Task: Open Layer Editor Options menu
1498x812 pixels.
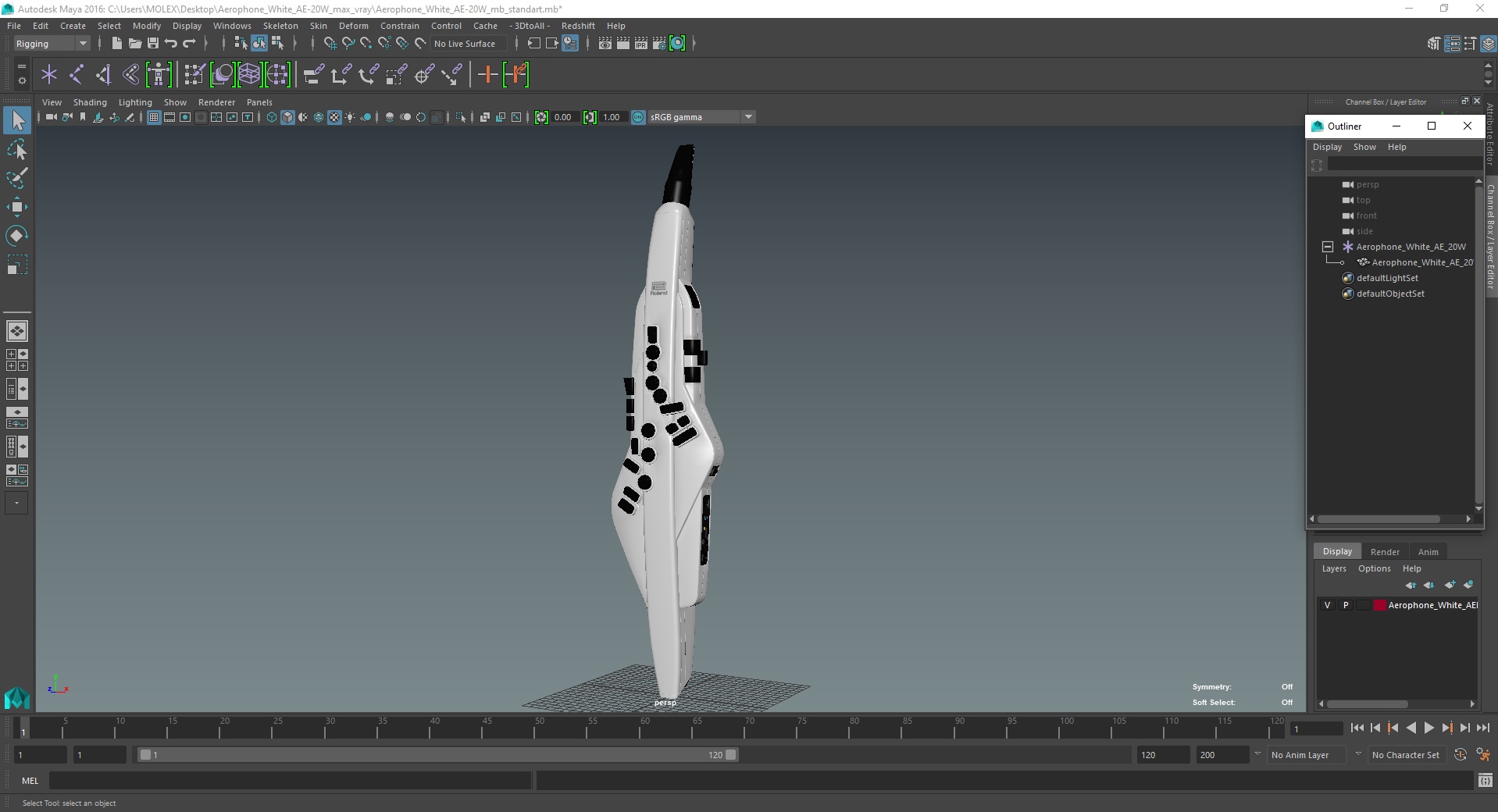Action: 1374,568
